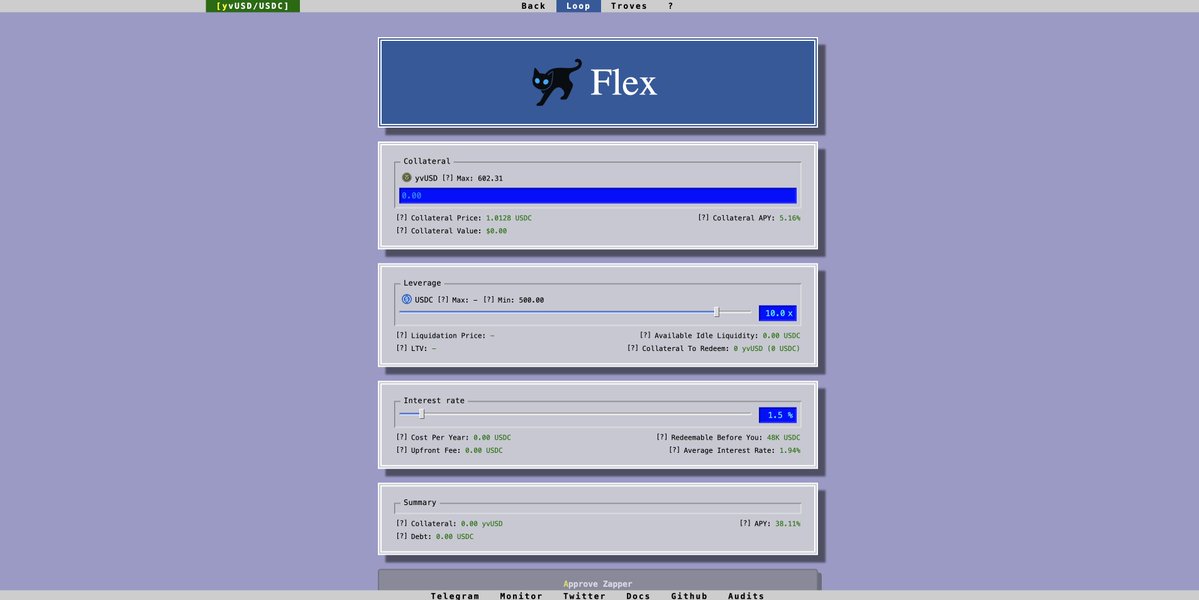Open help tooltip for Liquidation Price
The height and width of the screenshot is (600, 1199).
pyautogui.click(x=401, y=336)
